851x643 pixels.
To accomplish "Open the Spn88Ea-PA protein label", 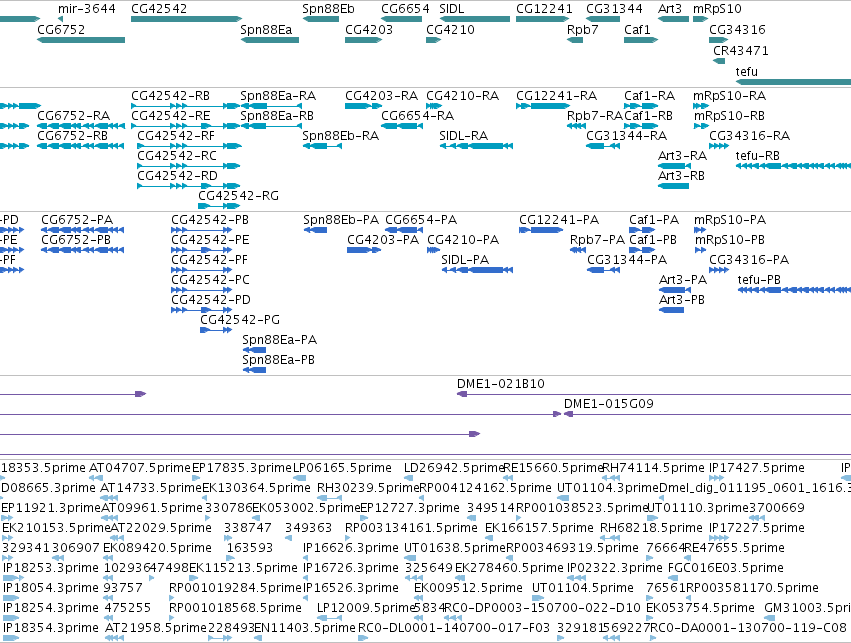I will (x=280, y=340).
